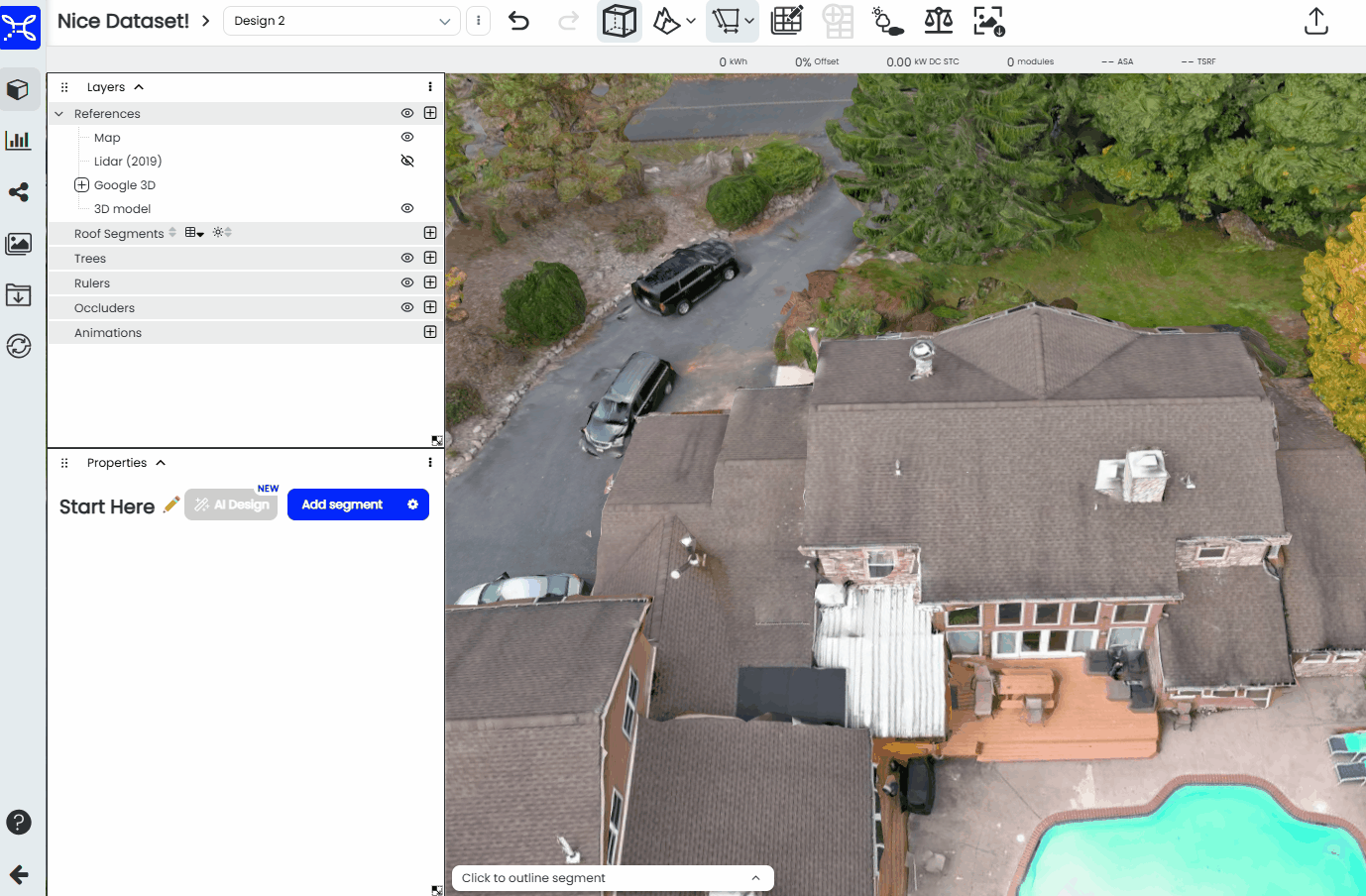Show the Lidar (2019) layer
The height and width of the screenshot is (896, 1366).
click(406, 161)
